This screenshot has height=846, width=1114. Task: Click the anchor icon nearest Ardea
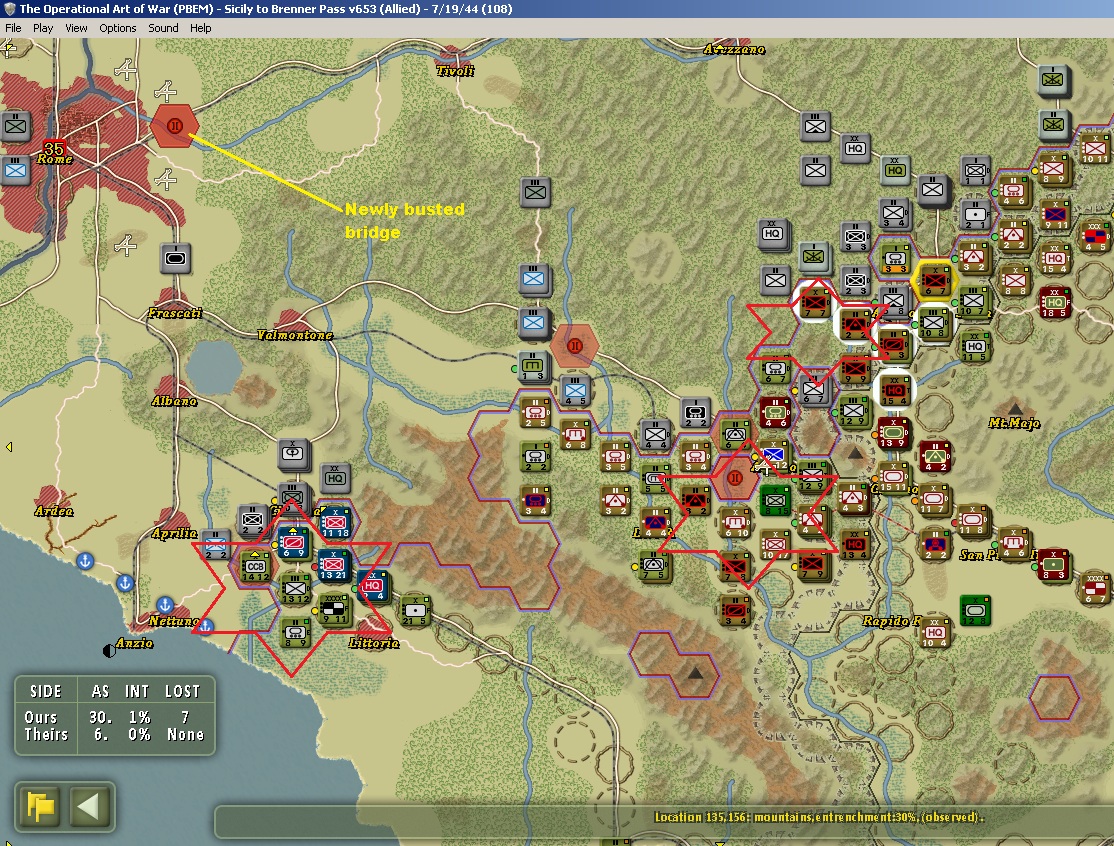coord(85,561)
